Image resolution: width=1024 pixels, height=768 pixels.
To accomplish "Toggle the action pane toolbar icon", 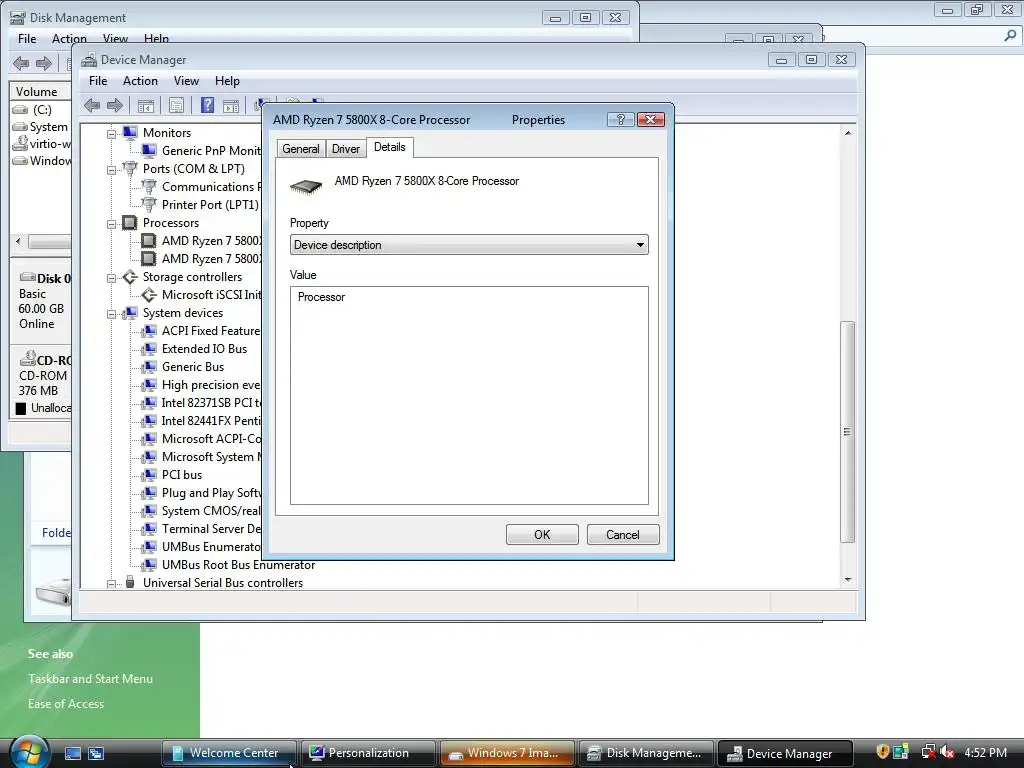I will pos(231,105).
